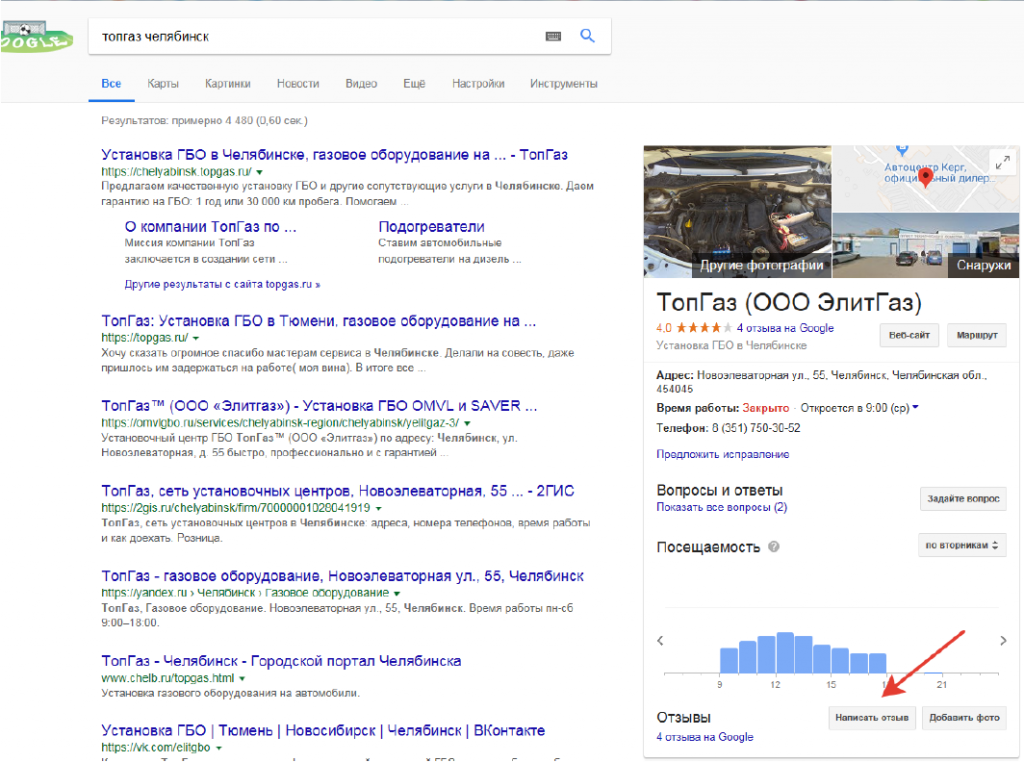Switch to the Карты tab
The width and height of the screenshot is (1024, 762).
pyautogui.click(x=163, y=84)
